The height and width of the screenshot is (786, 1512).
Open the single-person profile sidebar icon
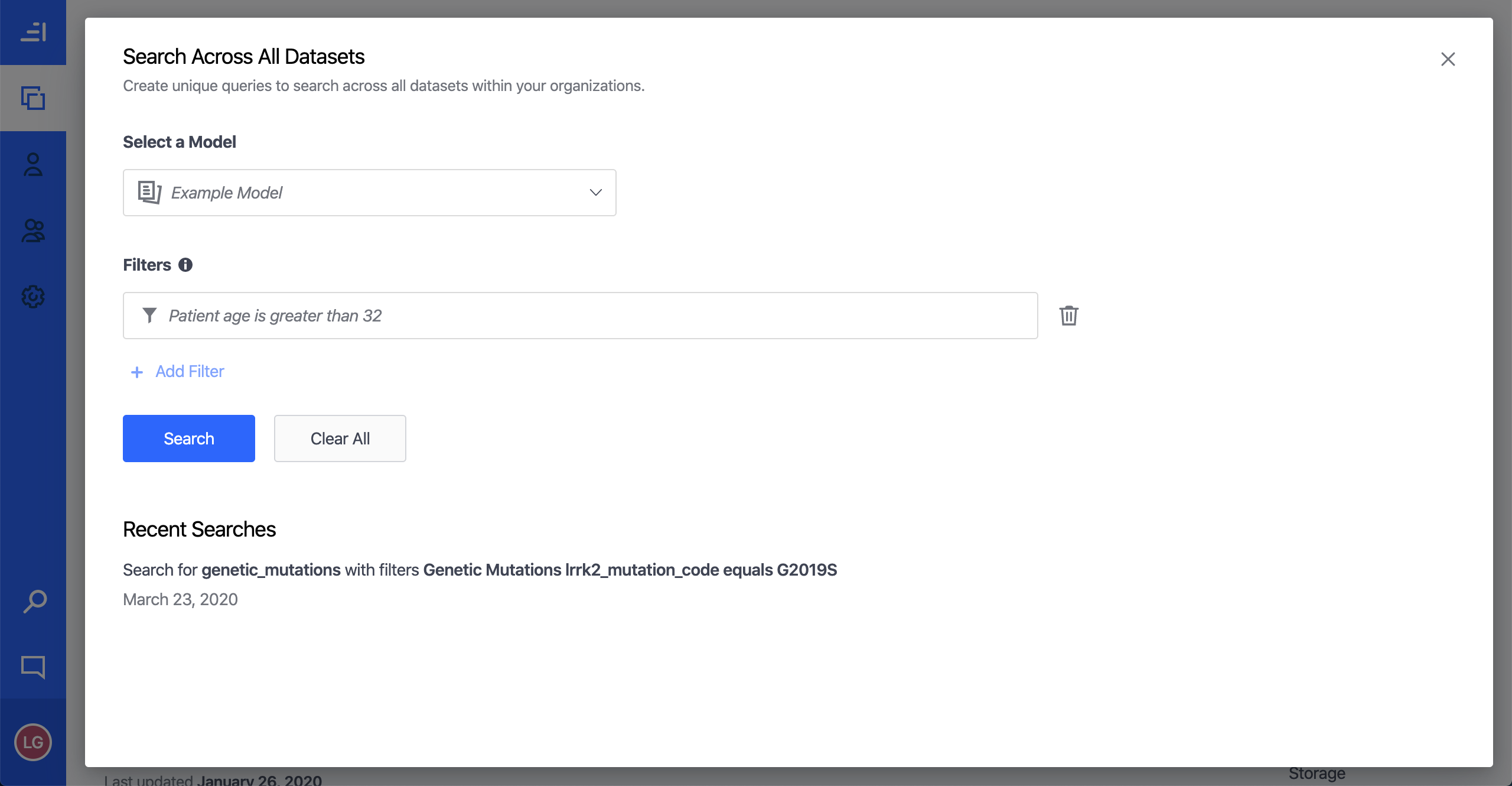point(33,164)
